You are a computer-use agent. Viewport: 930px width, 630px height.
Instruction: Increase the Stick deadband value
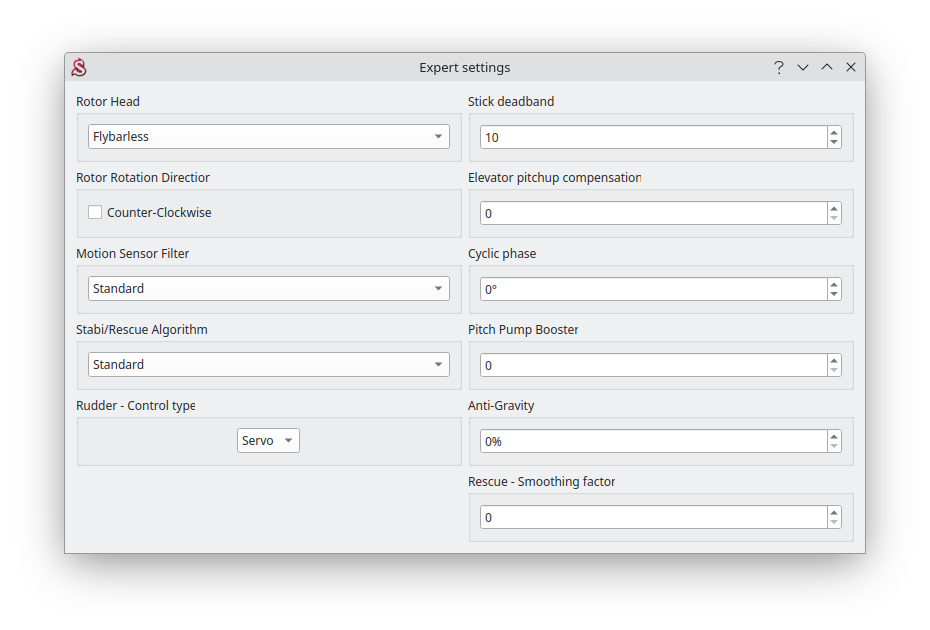(834, 132)
